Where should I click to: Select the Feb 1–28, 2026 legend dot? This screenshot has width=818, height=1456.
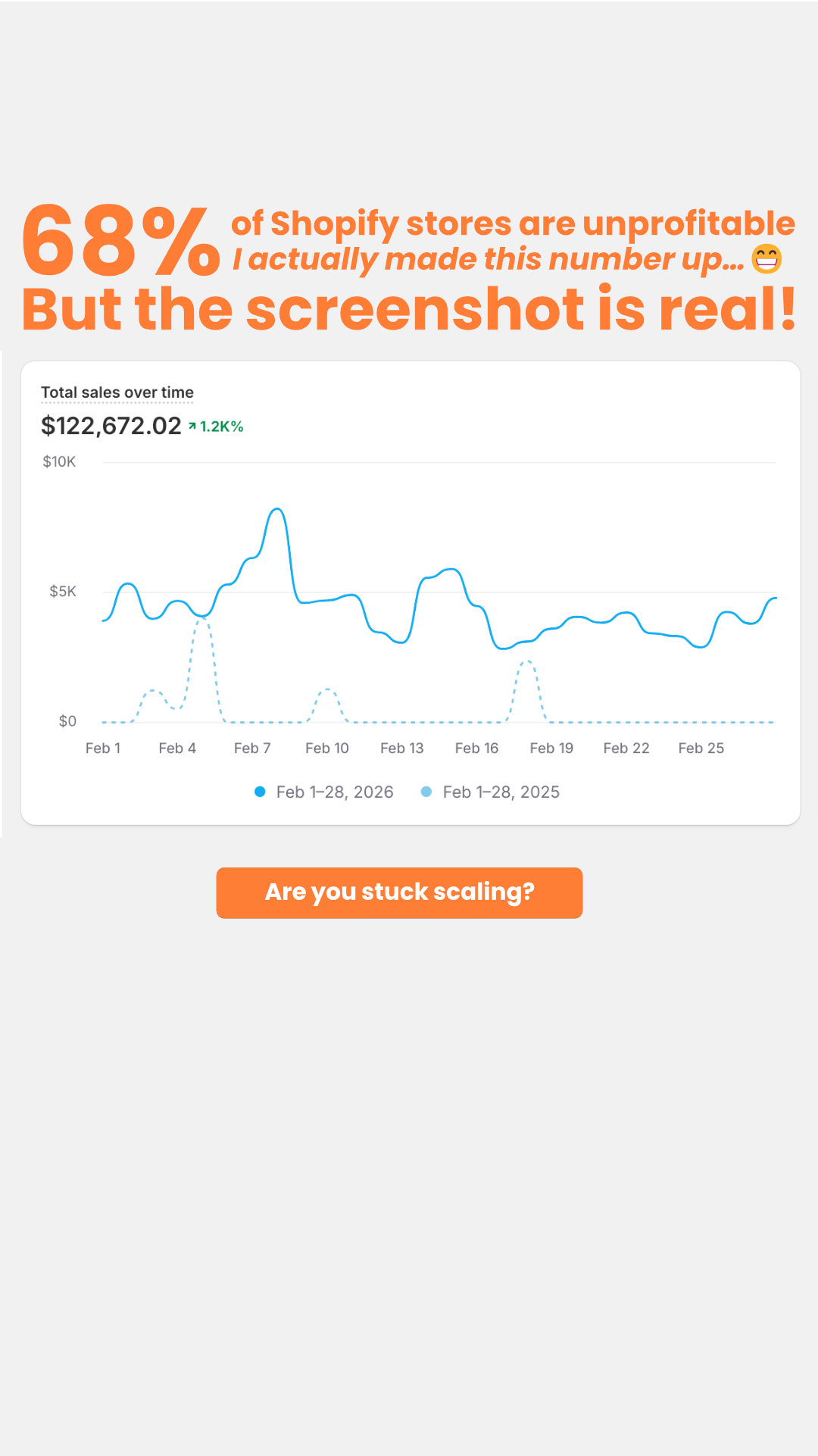point(260,792)
